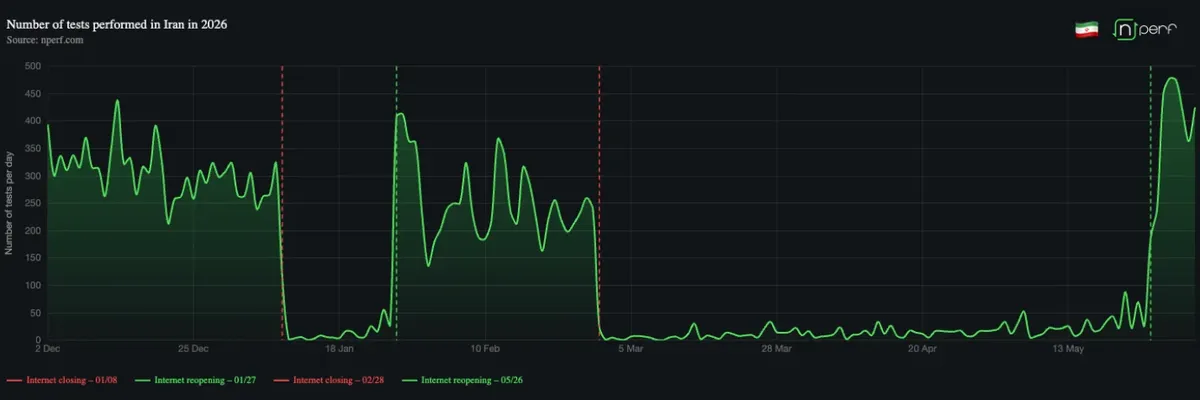This screenshot has width=1200, height=400.
Task: Click the 25 Dec x-axis label
Action: (x=193, y=349)
